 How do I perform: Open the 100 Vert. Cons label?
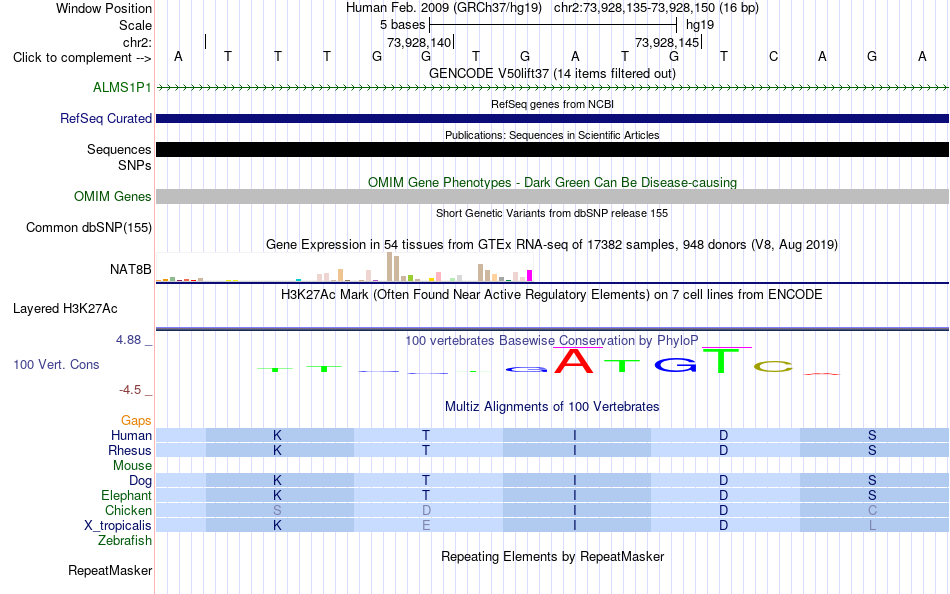coord(56,364)
